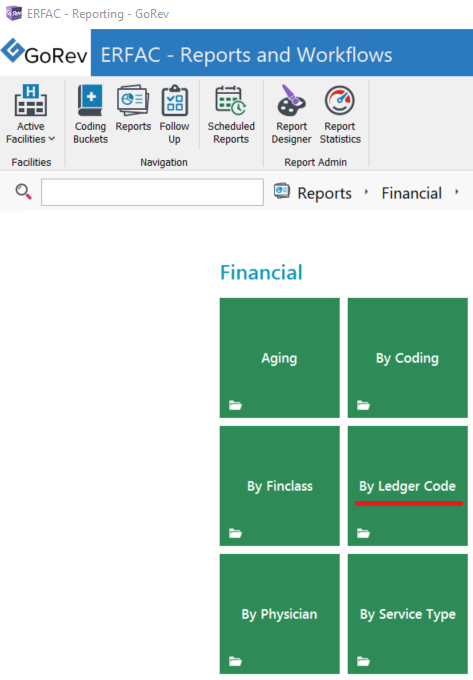Open Coding Buckets in the ribbon
This screenshot has height=680, width=473.
coord(90,114)
